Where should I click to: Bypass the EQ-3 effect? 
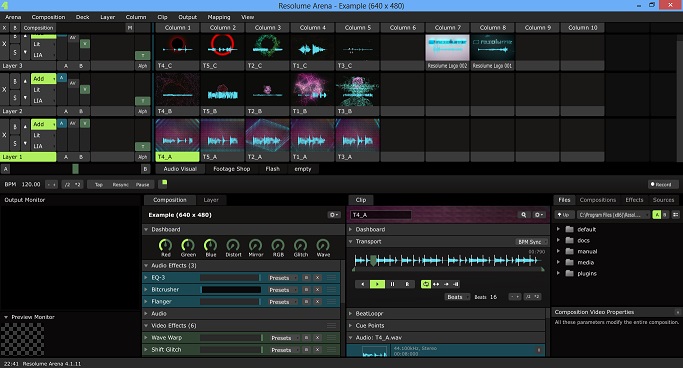click(x=306, y=278)
